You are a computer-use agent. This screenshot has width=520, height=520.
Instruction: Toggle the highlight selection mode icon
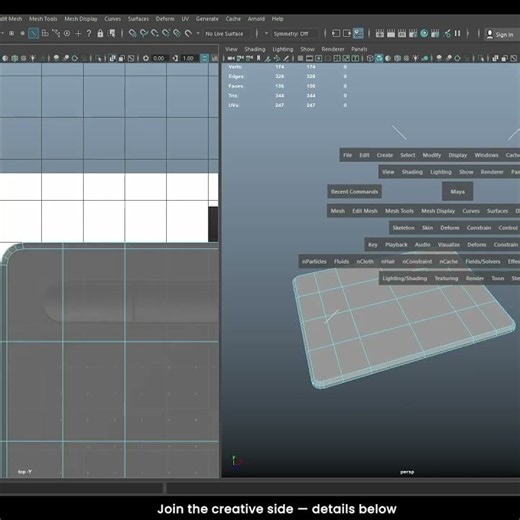click(111, 33)
